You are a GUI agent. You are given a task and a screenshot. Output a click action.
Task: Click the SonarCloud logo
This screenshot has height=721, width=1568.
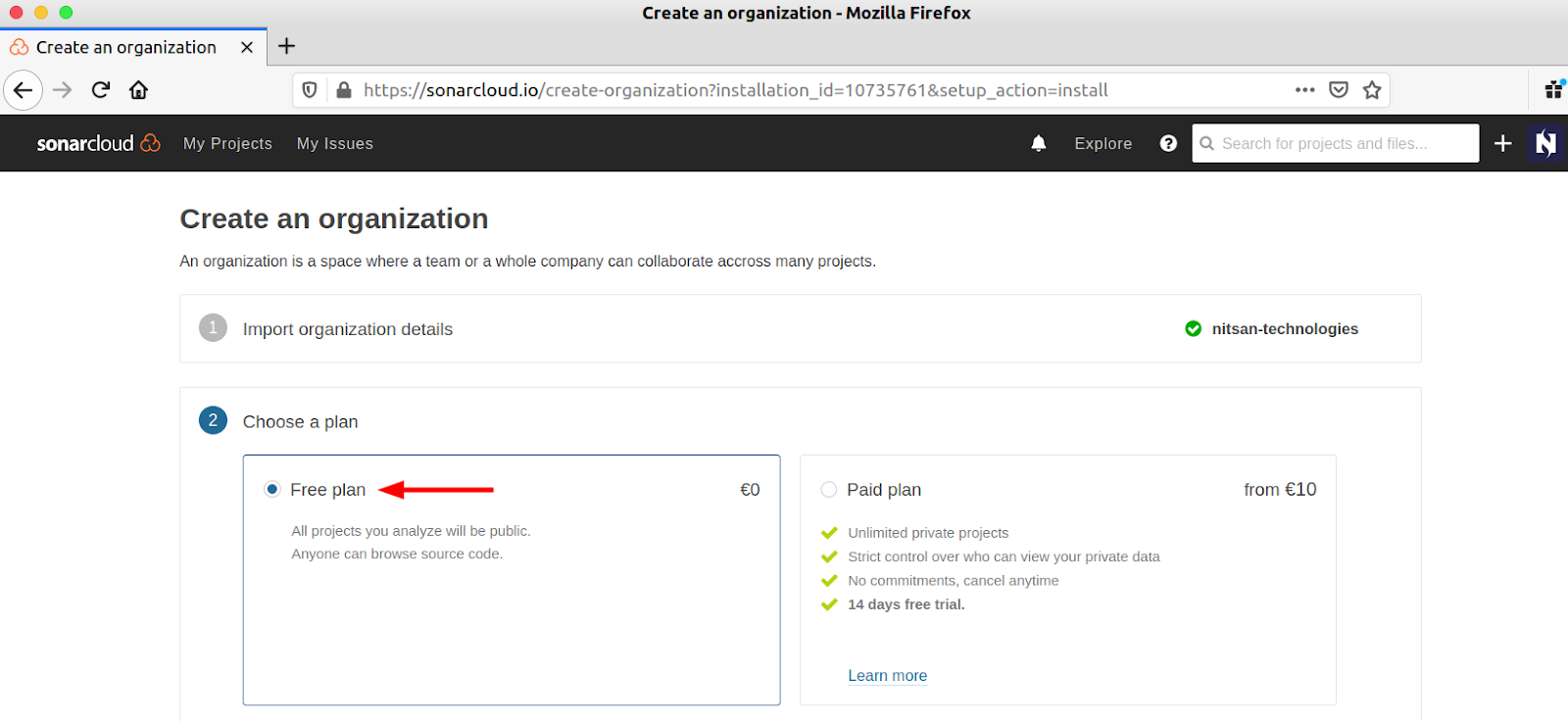98,143
